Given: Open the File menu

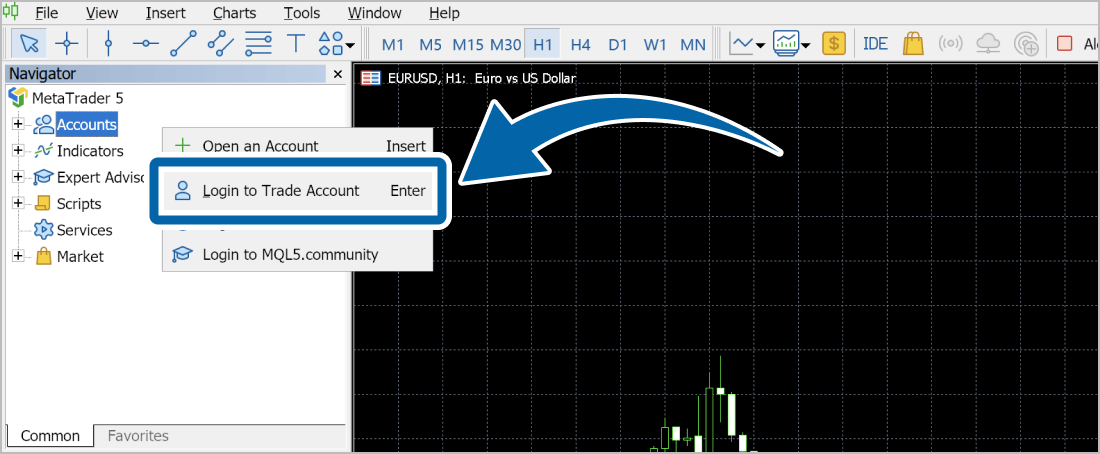Looking at the screenshot, I should coord(46,13).
